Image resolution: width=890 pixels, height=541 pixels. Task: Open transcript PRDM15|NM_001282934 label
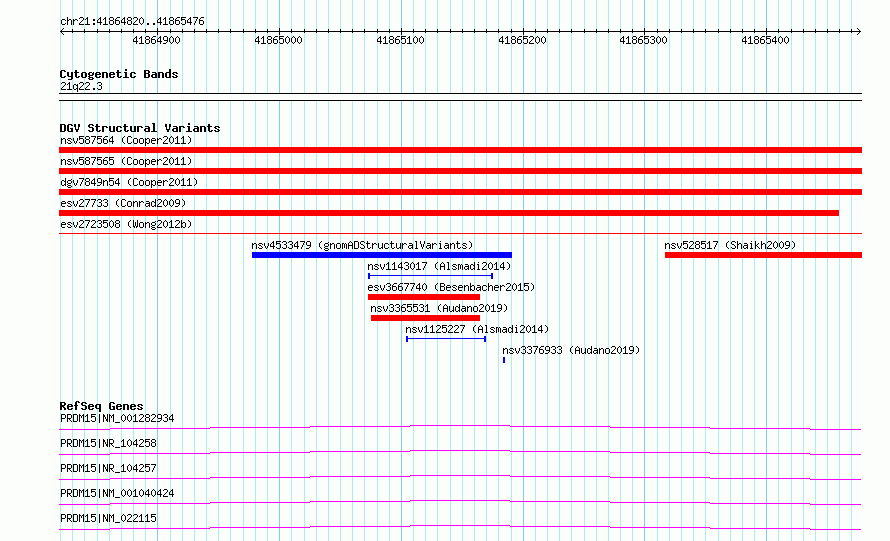117,418
